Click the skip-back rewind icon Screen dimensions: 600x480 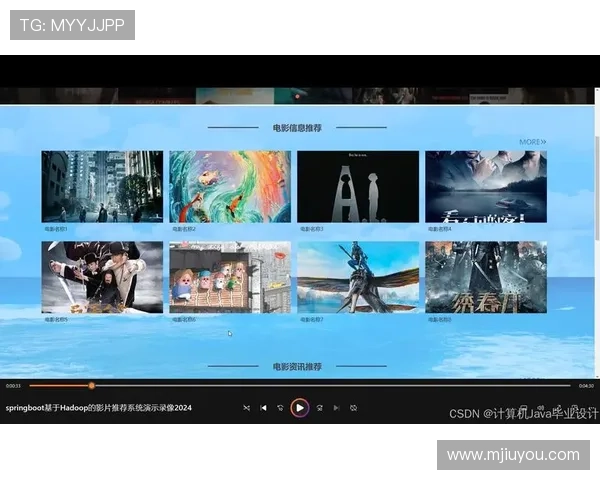(280, 408)
